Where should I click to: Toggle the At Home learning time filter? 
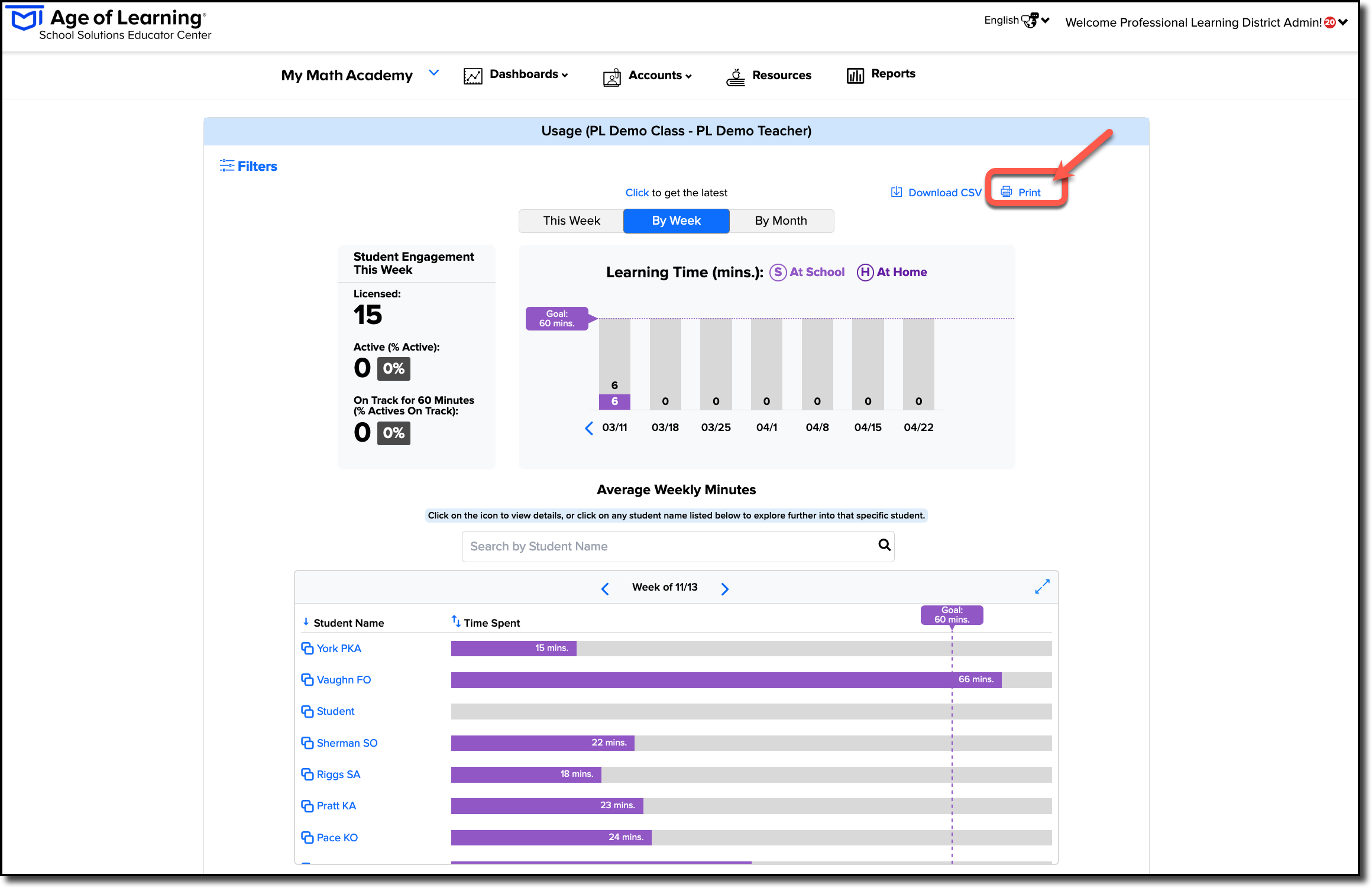(892, 272)
